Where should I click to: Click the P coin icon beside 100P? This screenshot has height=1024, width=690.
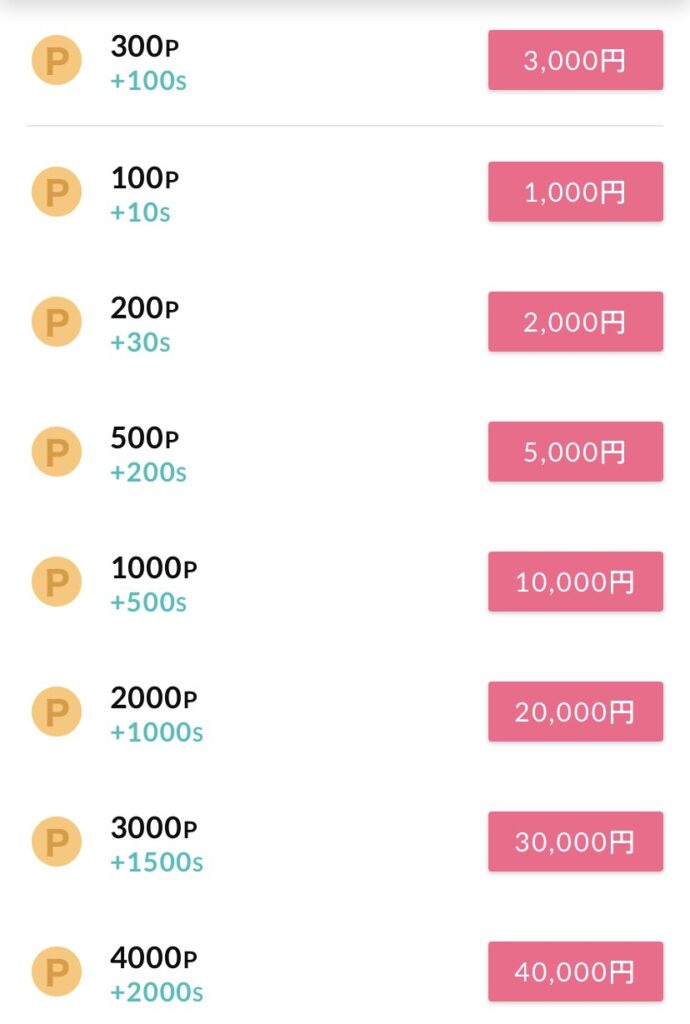click(56, 191)
